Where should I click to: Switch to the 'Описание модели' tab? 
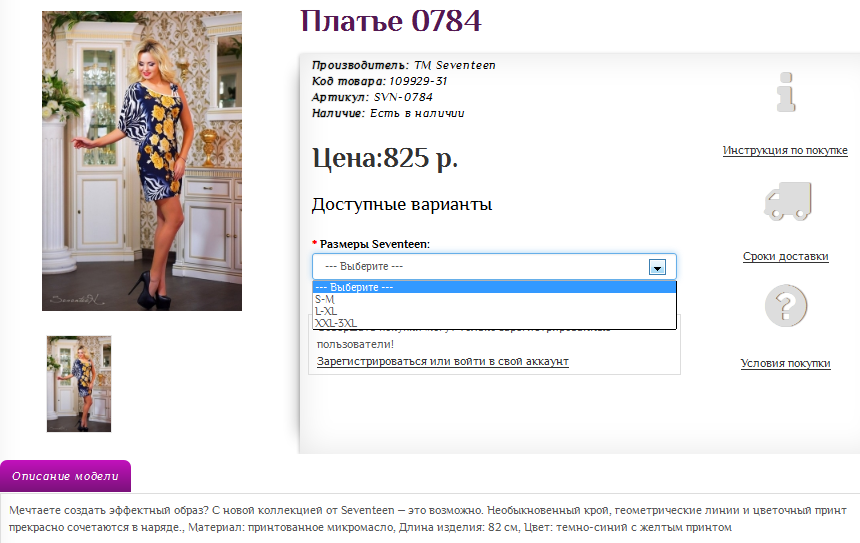pos(66,476)
